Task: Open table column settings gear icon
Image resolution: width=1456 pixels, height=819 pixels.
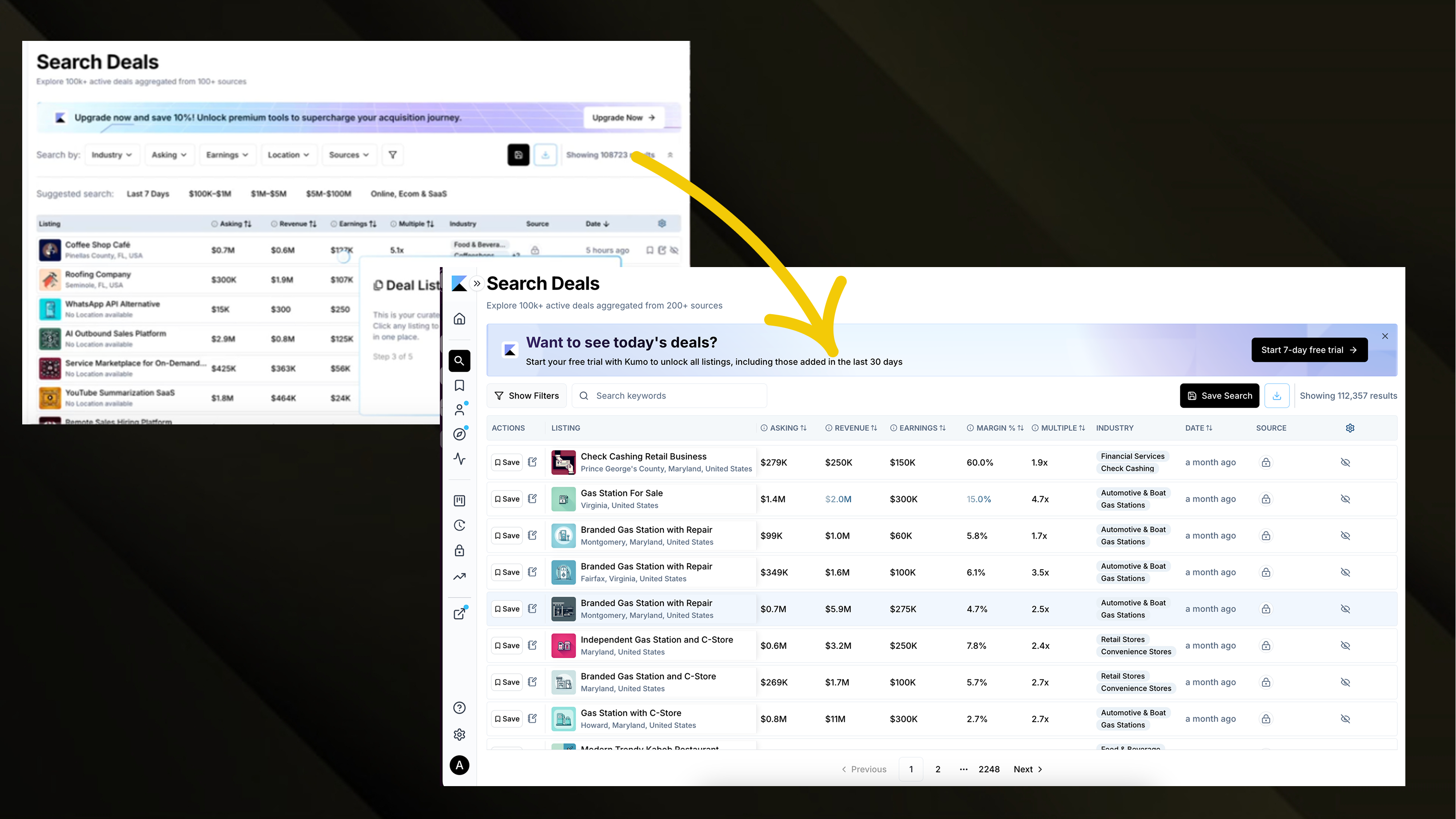Action: coord(1350,428)
